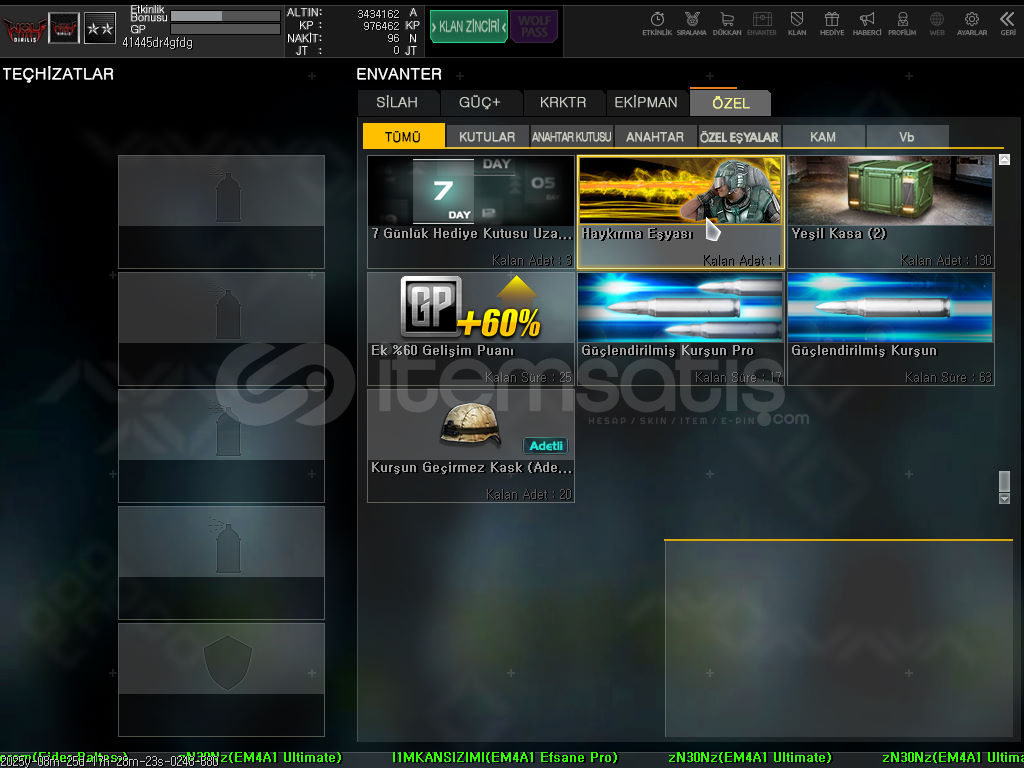The image size is (1024, 768).
Task: Click the TEÇHİZATLAR heading
Action: [58, 74]
